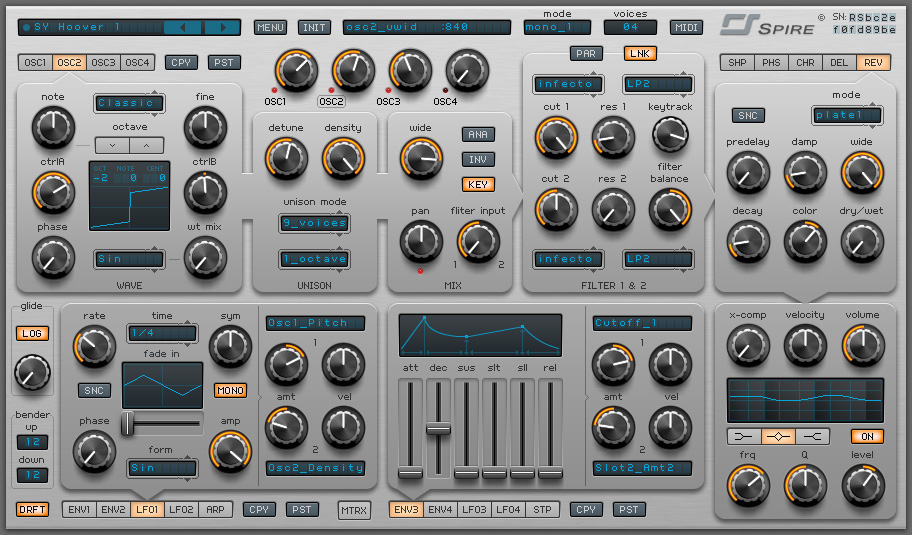Turn off the EQ ON switch
The height and width of the screenshot is (535, 912).
867,436
